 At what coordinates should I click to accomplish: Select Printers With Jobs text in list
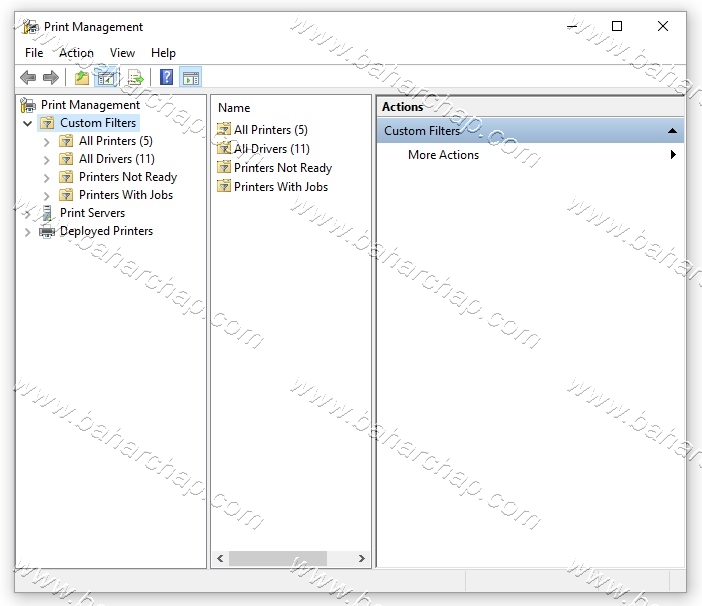281,187
